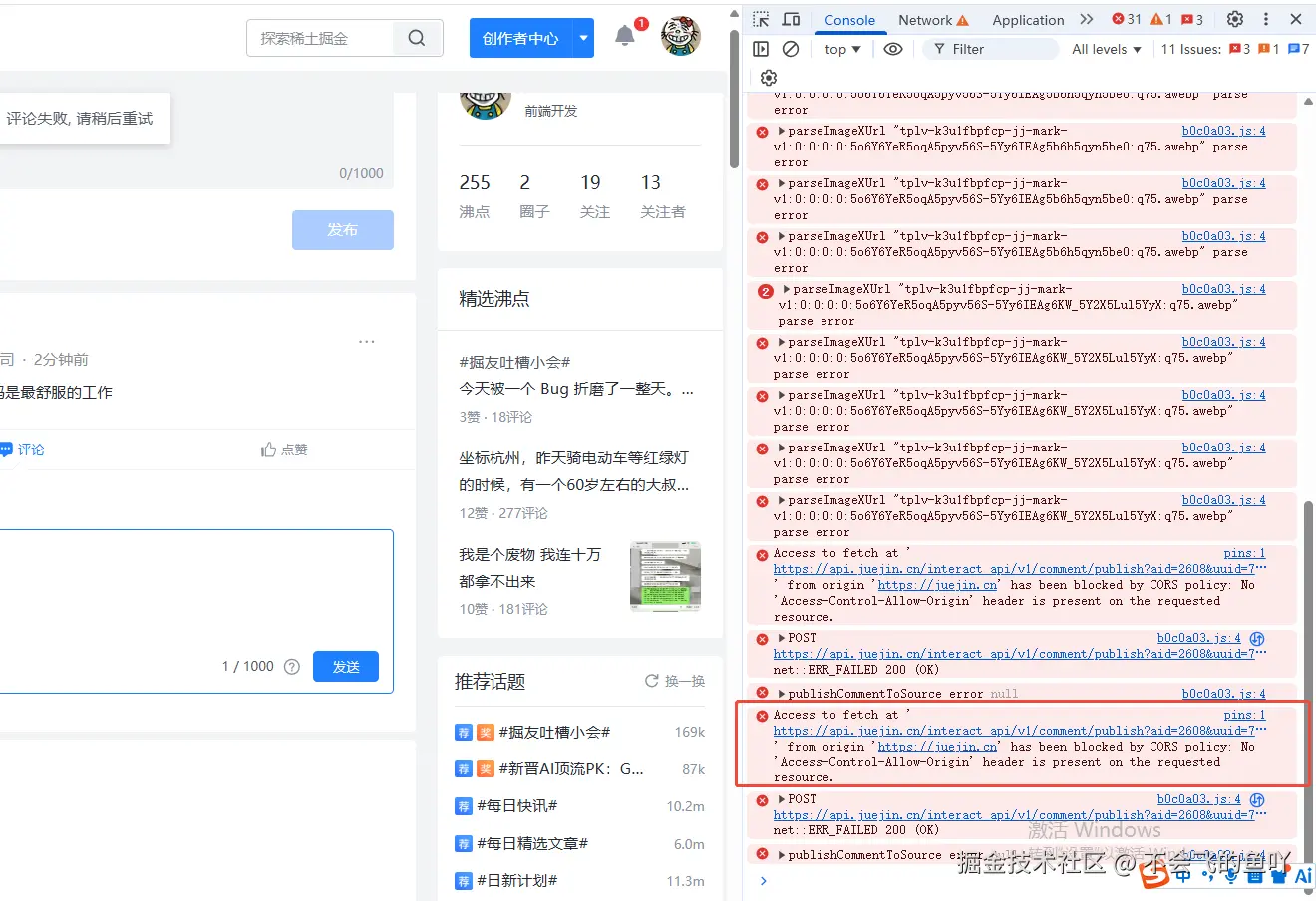Open the thumbnail image of the 我是个废物 post
This screenshot has width=1316, height=901.
tap(665, 576)
